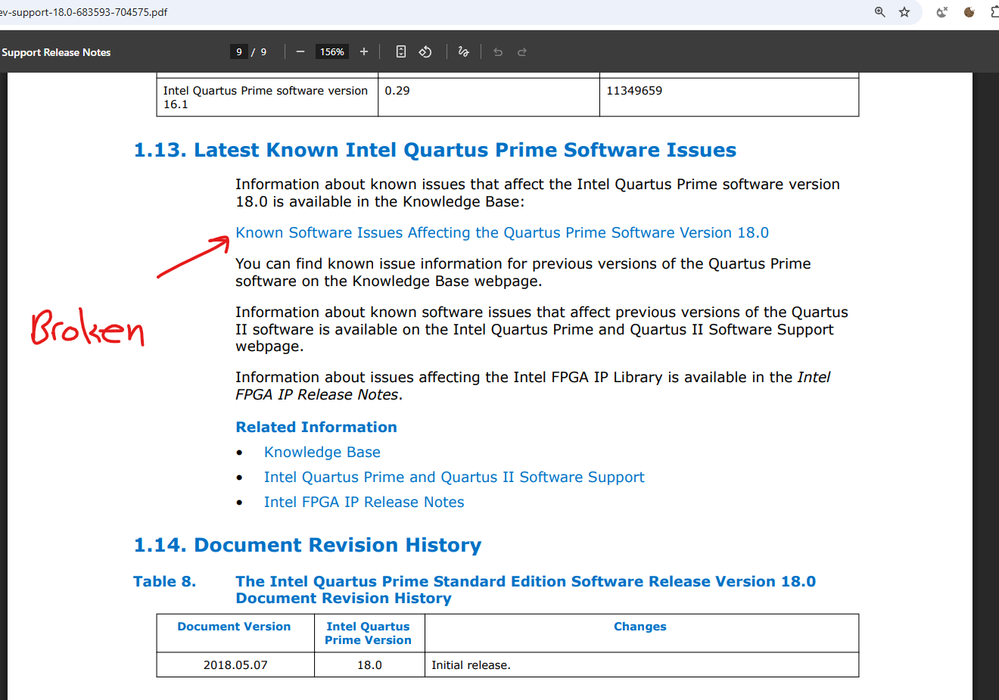The height and width of the screenshot is (700, 999).
Task: Open Intel Quartus Prime and Quartus II Software Support
Action: [x=454, y=478]
